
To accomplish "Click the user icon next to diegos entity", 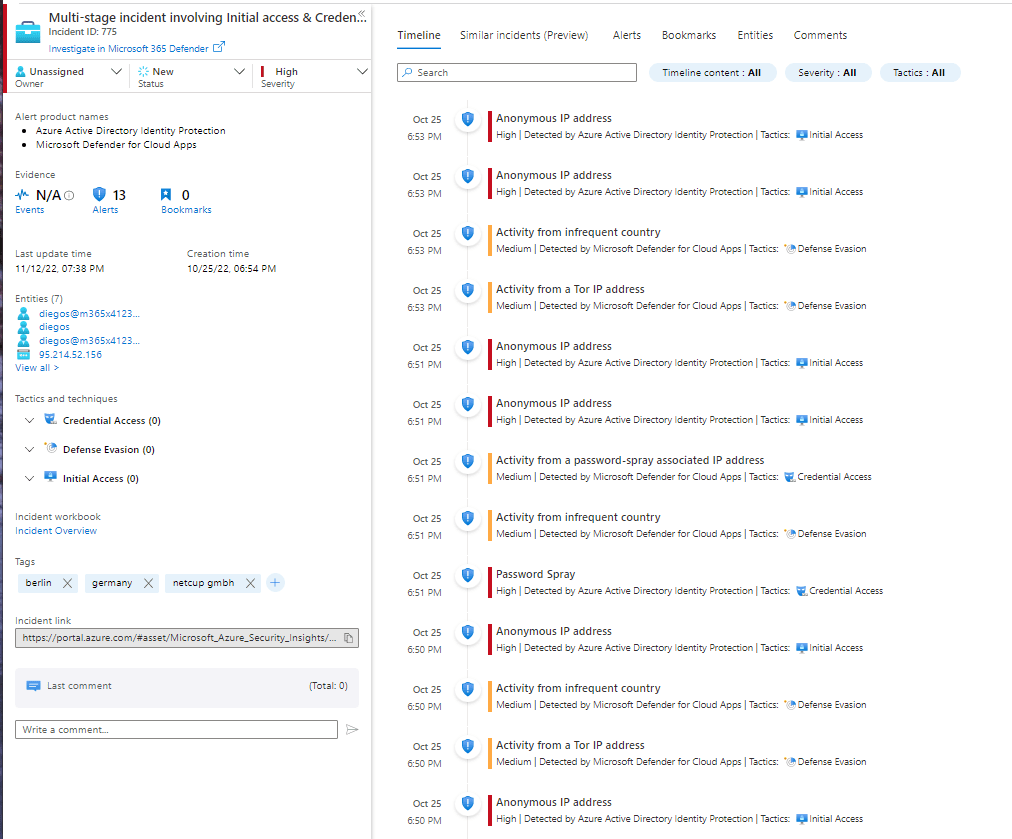I will pos(24,326).
